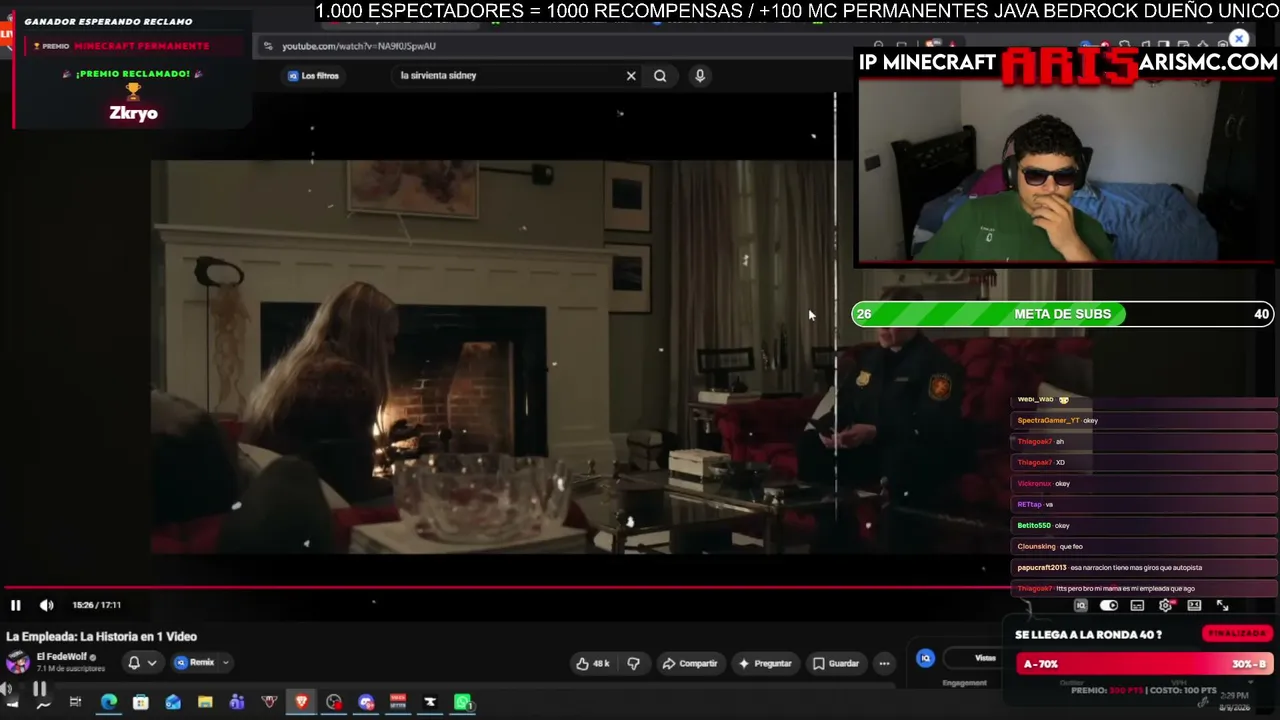Click the Compartir share button
Screen dimensions: 1280x720
point(690,663)
